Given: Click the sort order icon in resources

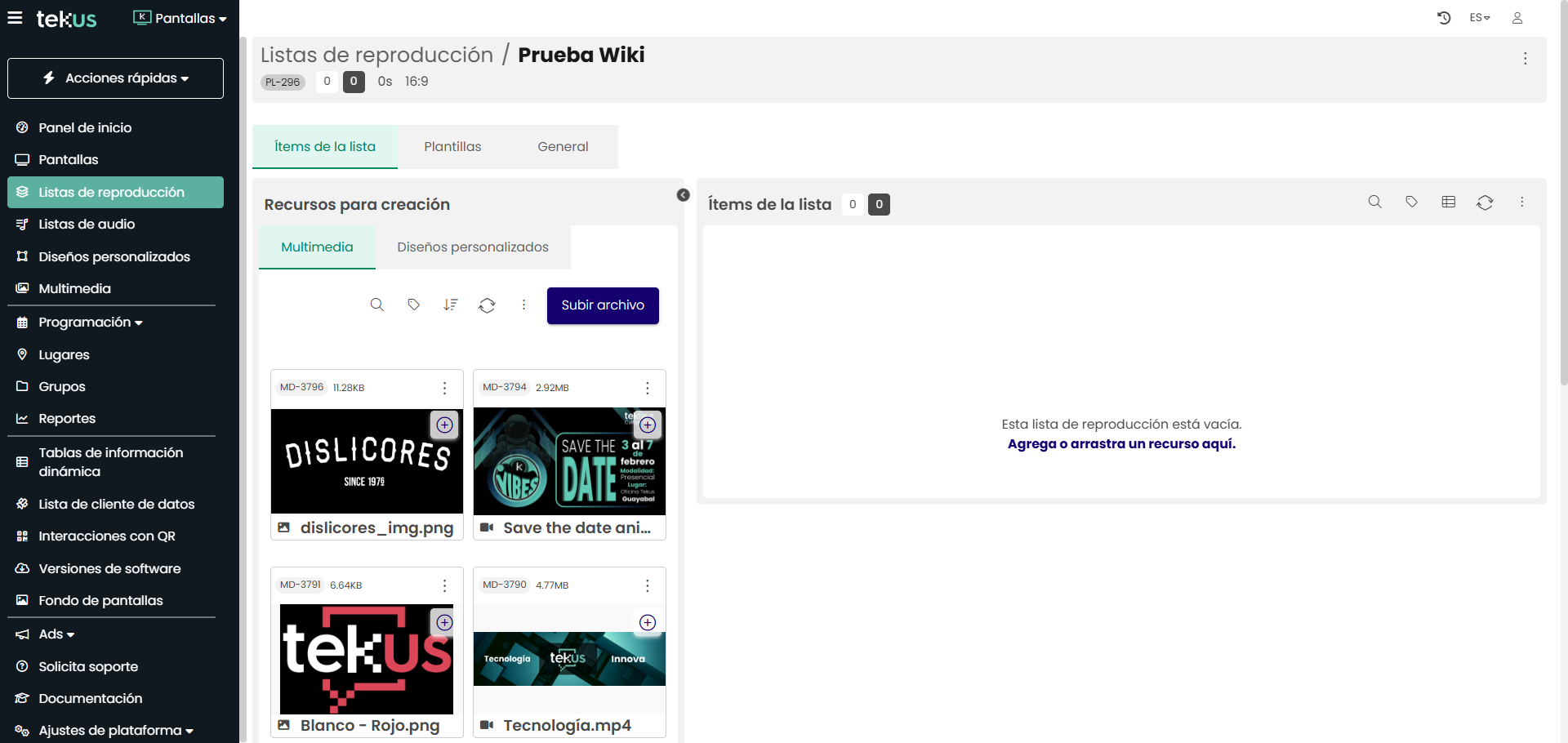Looking at the screenshot, I should [450, 305].
